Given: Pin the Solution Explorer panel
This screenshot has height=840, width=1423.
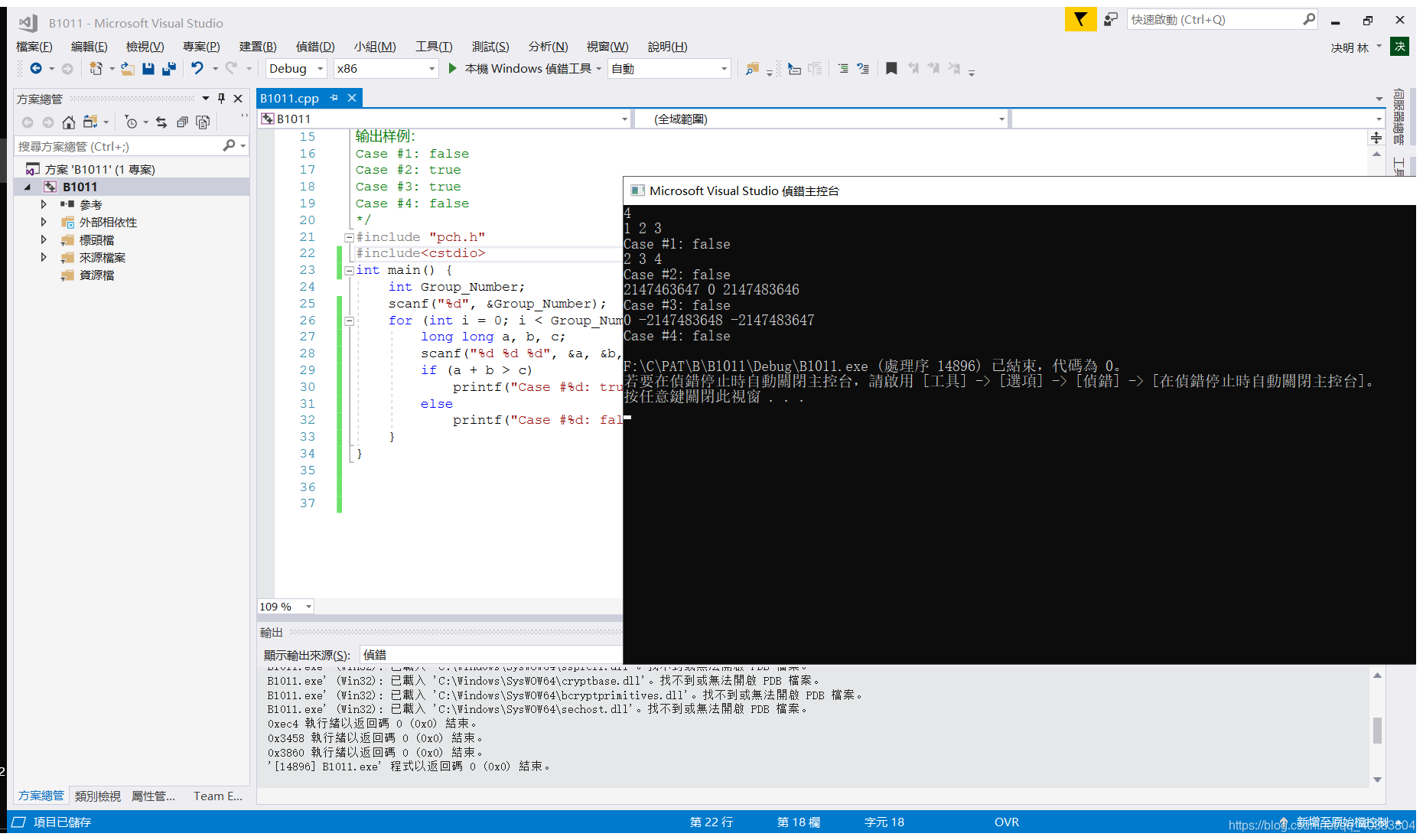Looking at the screenshot, I should (x=222, y=99).
